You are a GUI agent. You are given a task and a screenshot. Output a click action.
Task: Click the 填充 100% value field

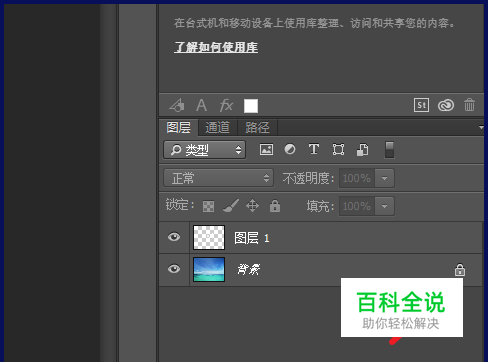tap(357, 206)
